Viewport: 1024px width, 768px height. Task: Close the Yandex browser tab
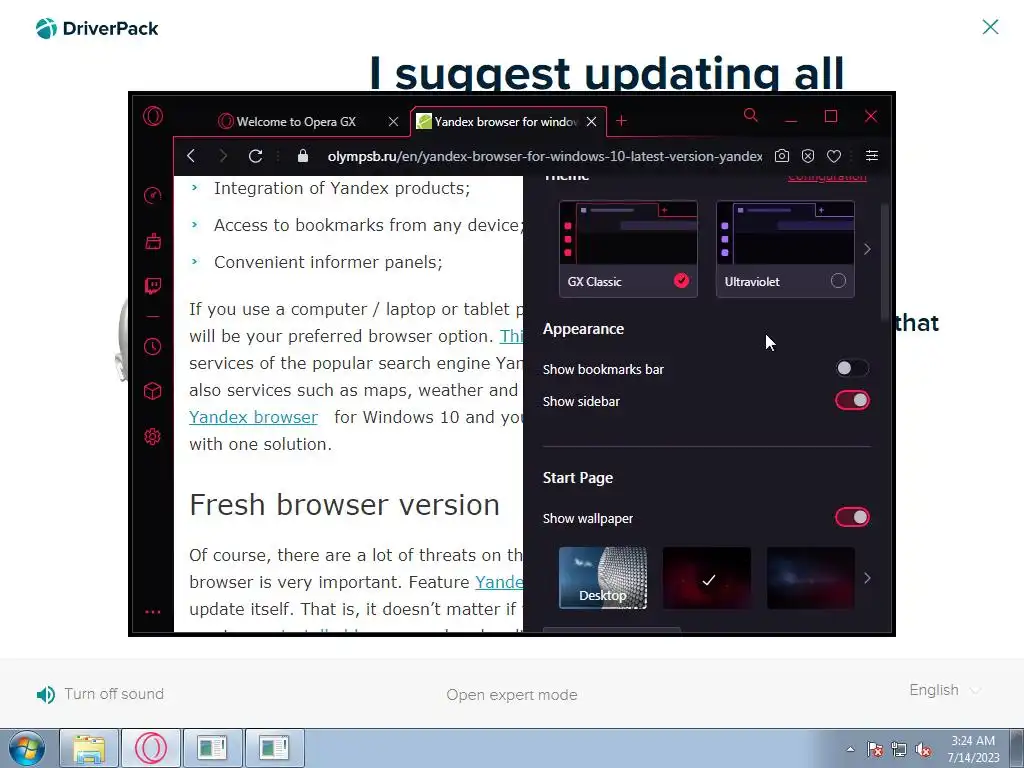click(x=591, y=121)
